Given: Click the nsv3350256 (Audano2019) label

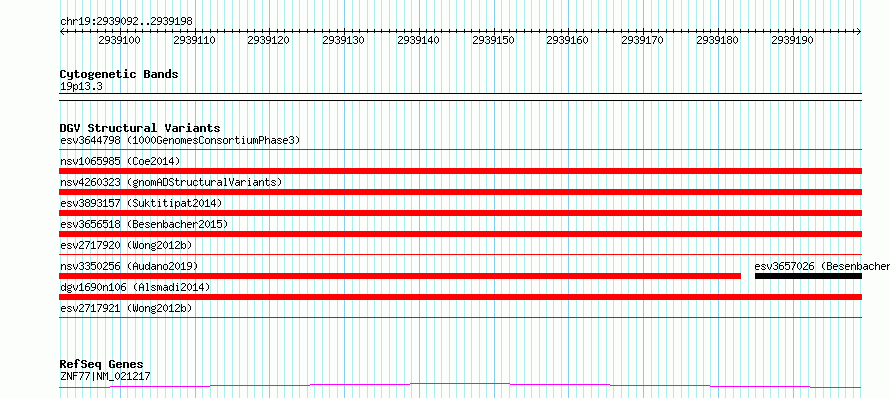Looking at the screenshot, I should pos(129,266).
